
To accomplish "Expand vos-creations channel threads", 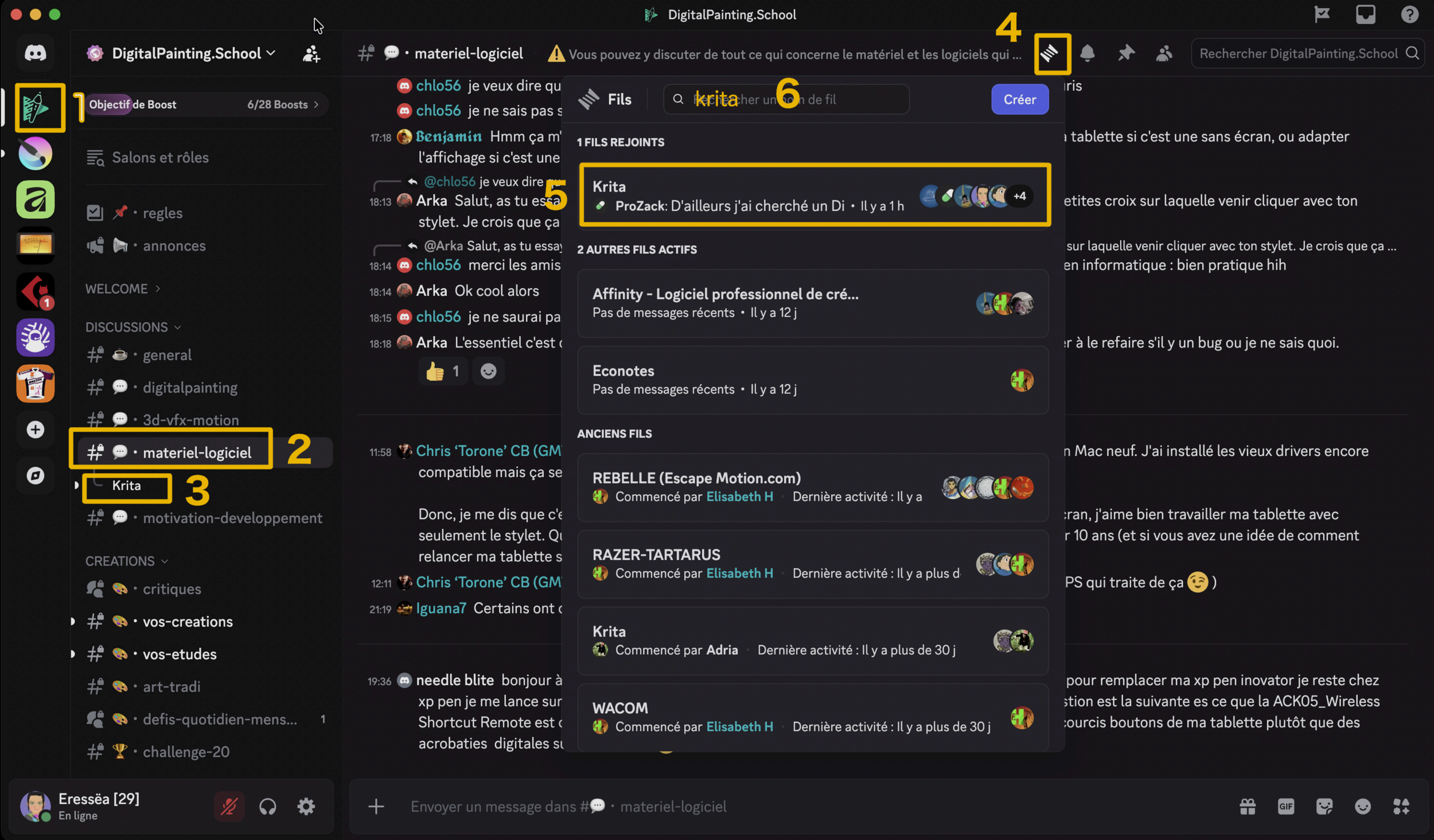I will (x=73, y=622).
